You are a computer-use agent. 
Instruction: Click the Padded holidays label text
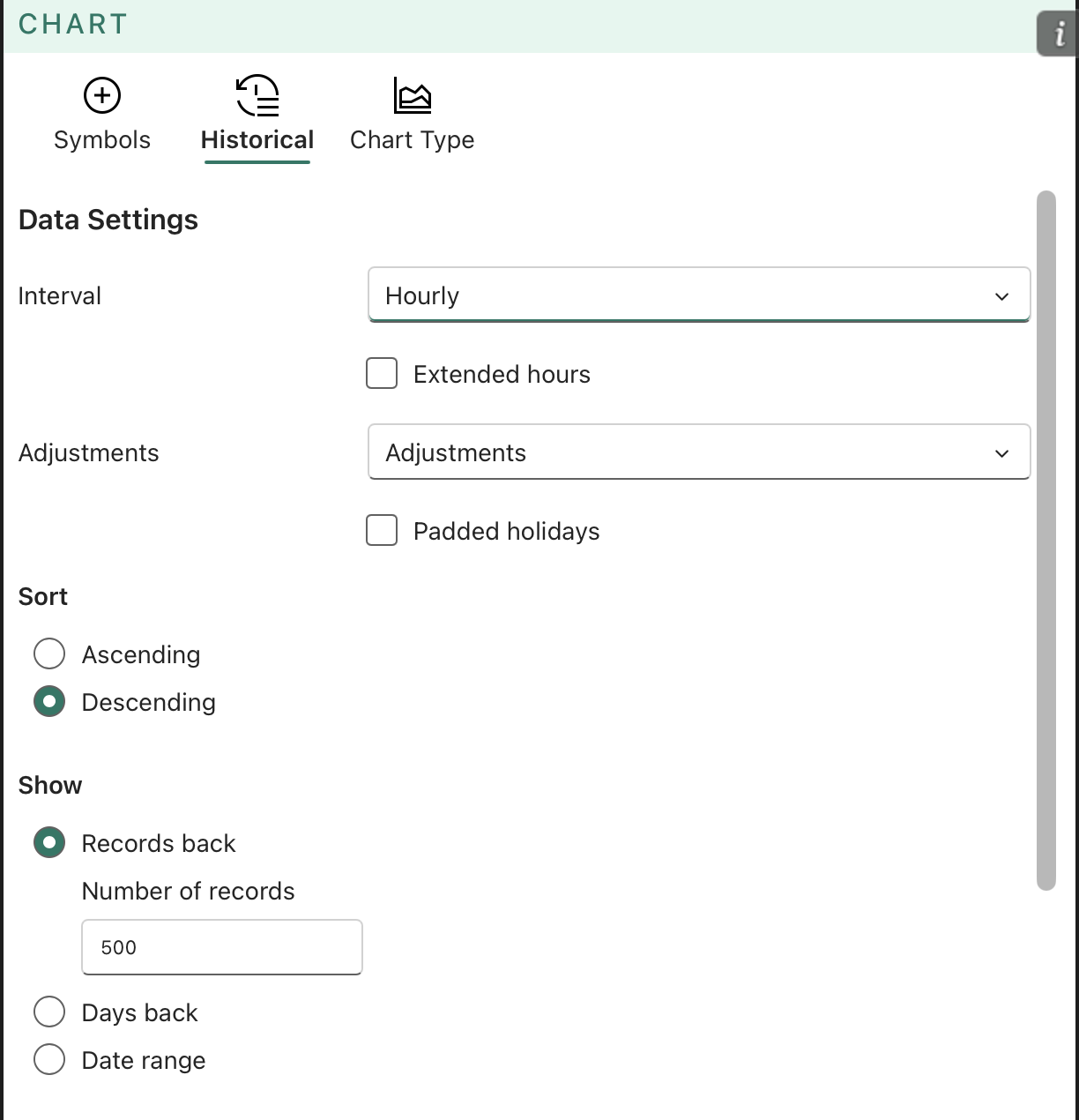click(507, 532)
